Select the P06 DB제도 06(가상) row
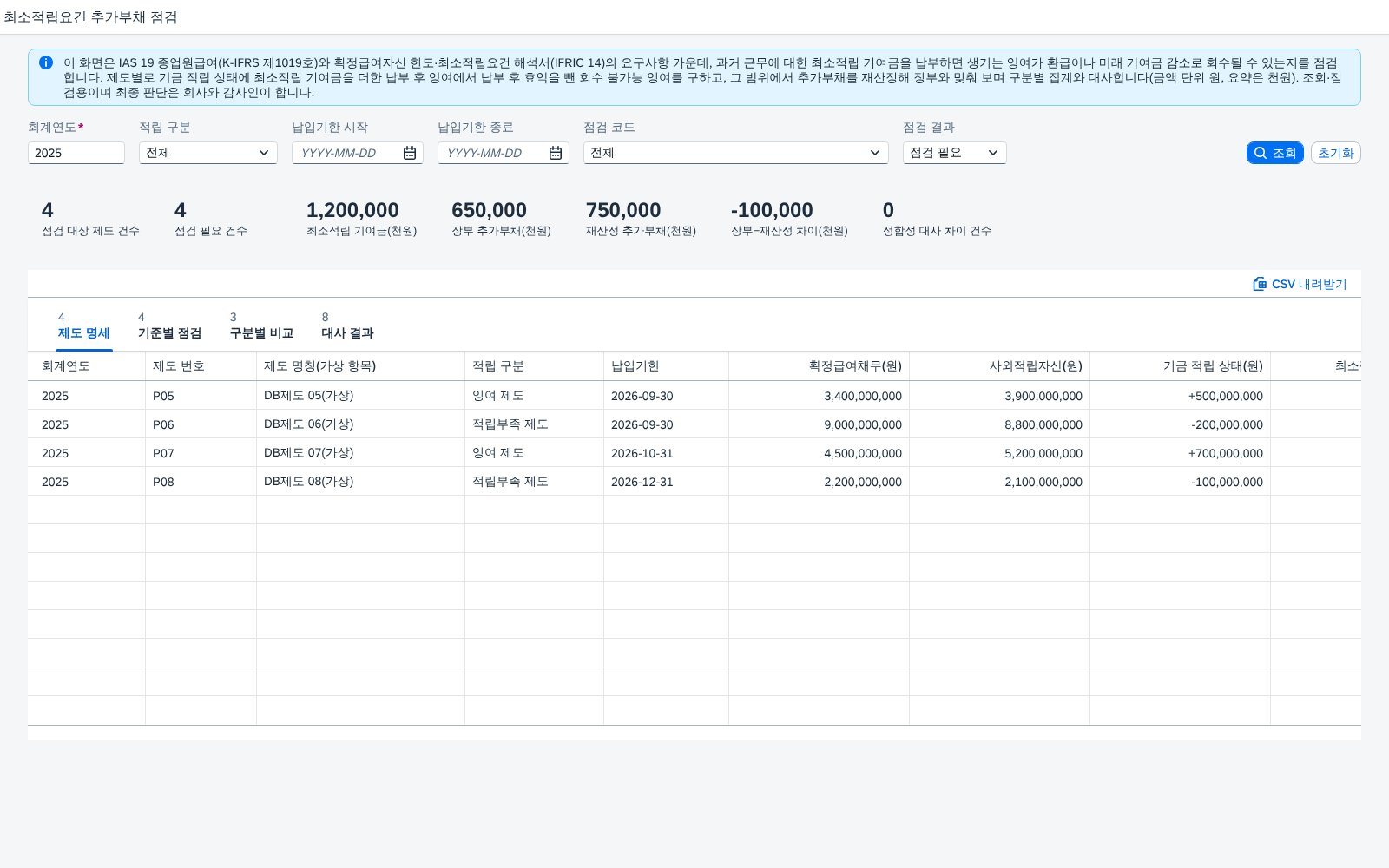This screenshot has width=1389, height=868. point(694,424)
